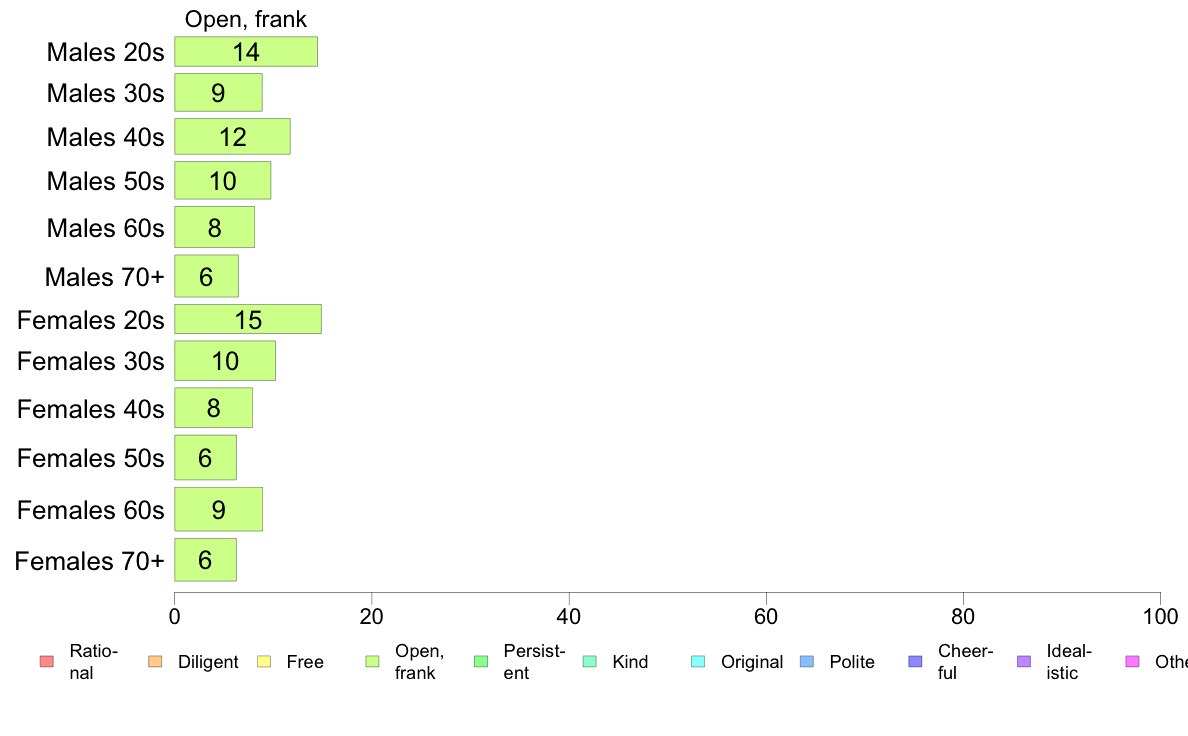Click the Open, frank column header
Viewport: 1188px width, 736px height.
tap(246, 19)
